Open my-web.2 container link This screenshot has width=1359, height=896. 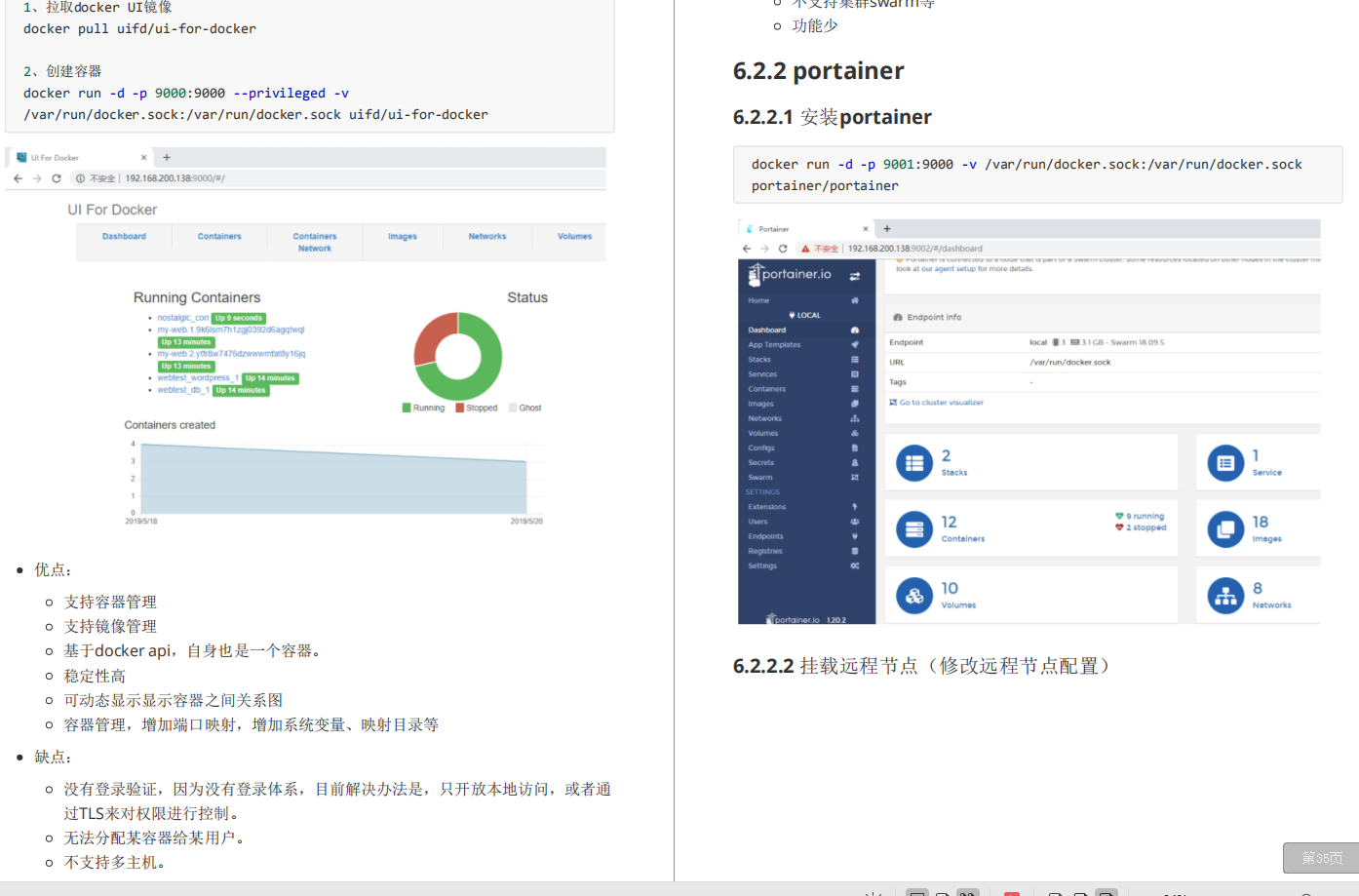(231, 354)
